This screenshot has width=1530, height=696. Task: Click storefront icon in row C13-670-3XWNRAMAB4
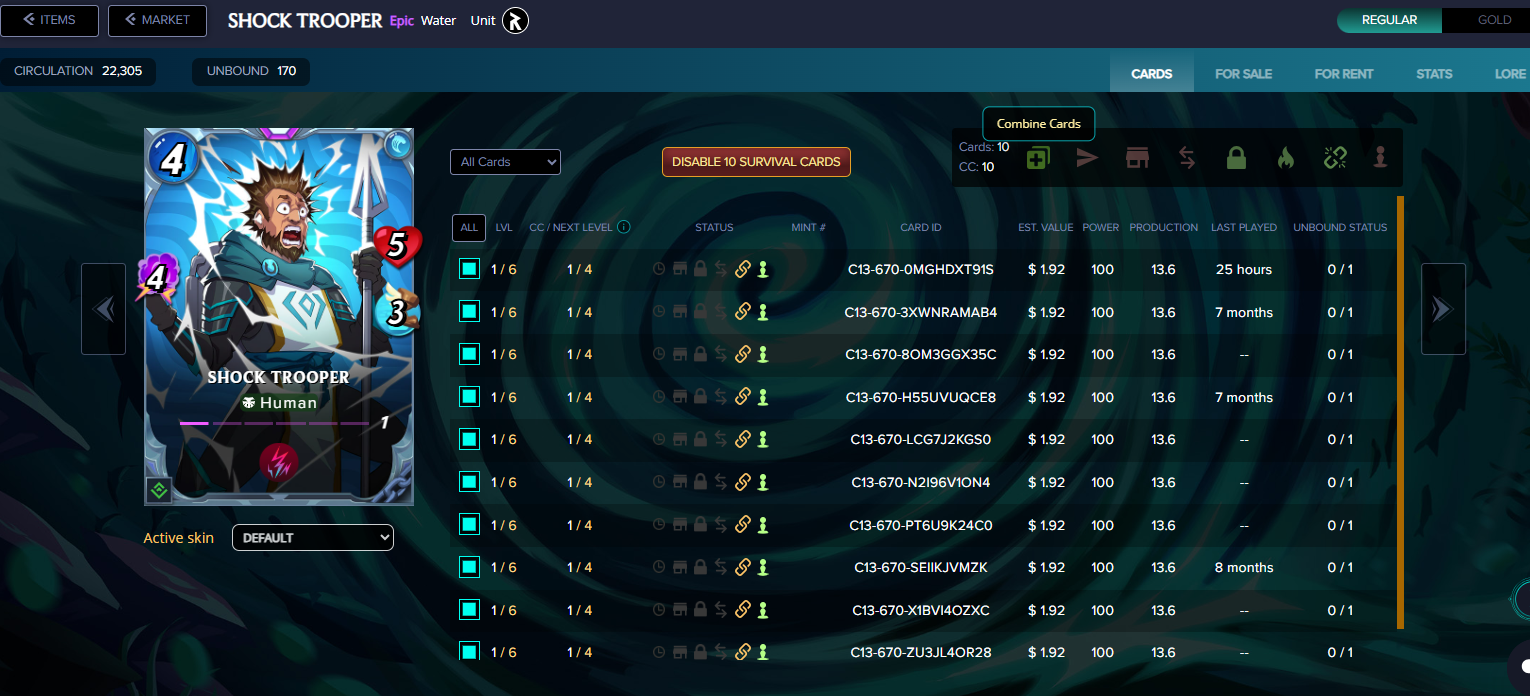tap(680, 312)
